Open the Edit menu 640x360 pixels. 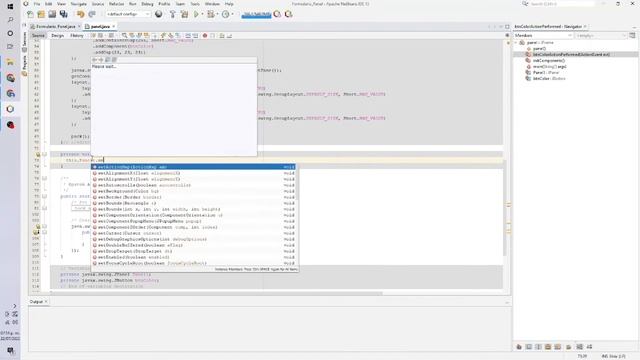pos(48,4)
